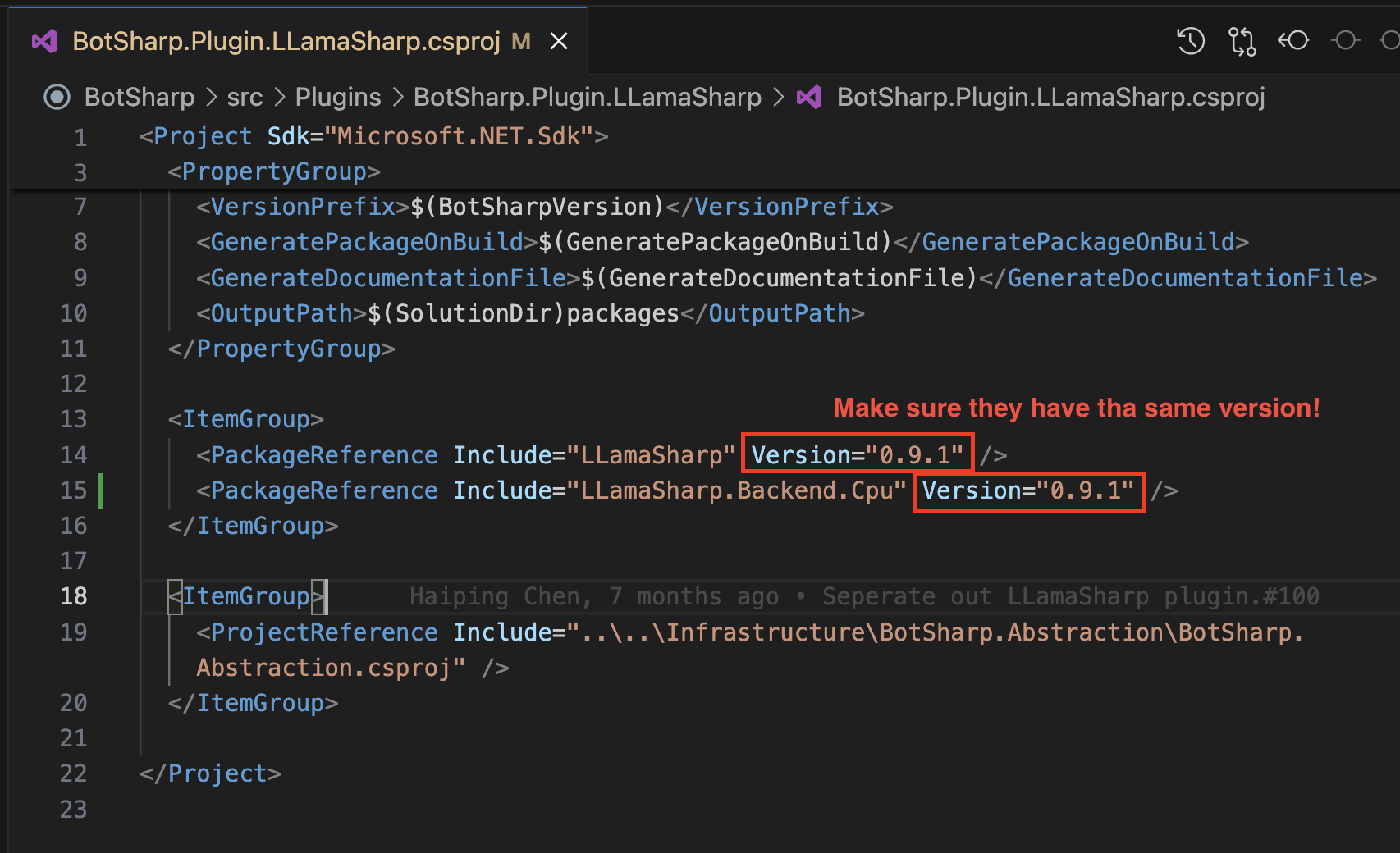Click line number 17 in the gutter
The image size is (1400, 853).
(73, 561)
